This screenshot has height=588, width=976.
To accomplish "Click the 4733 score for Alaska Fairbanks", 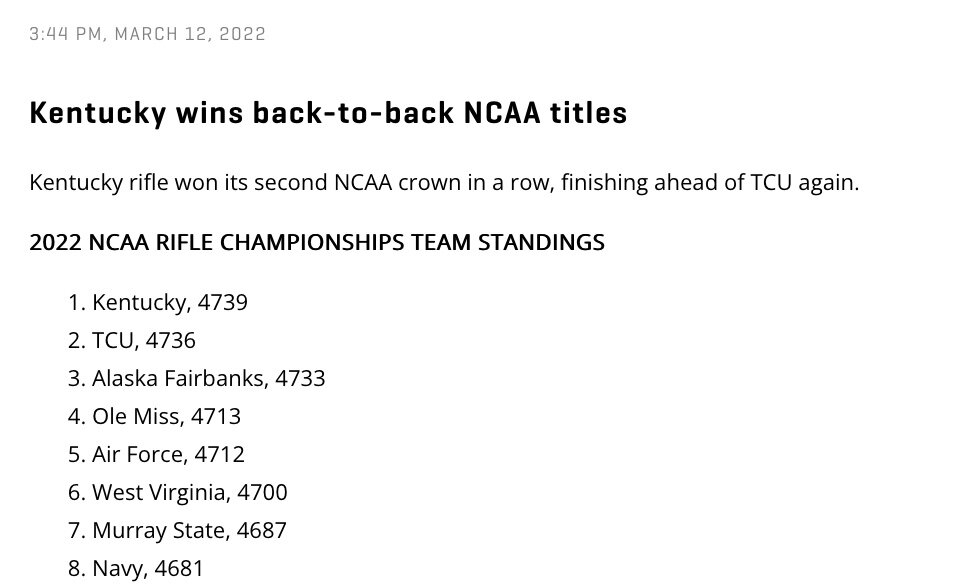I will tap(300, 378).
